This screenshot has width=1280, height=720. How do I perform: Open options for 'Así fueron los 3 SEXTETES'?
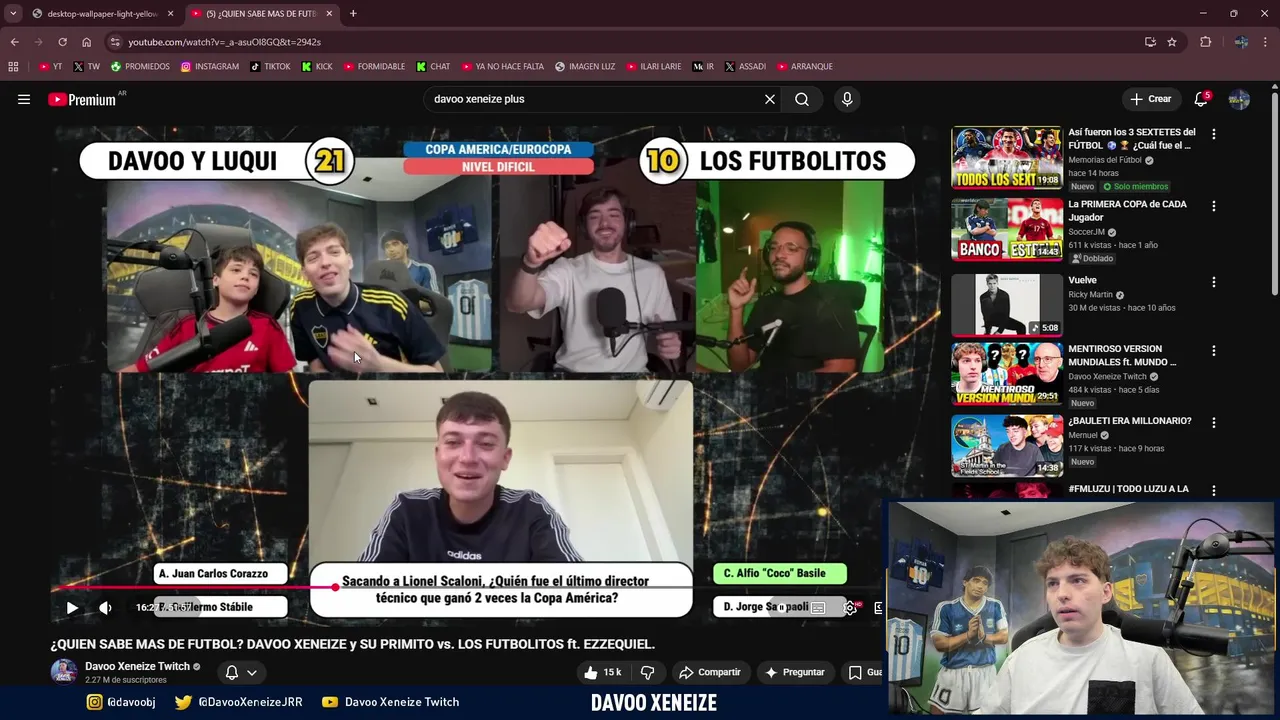point(1214,134)
